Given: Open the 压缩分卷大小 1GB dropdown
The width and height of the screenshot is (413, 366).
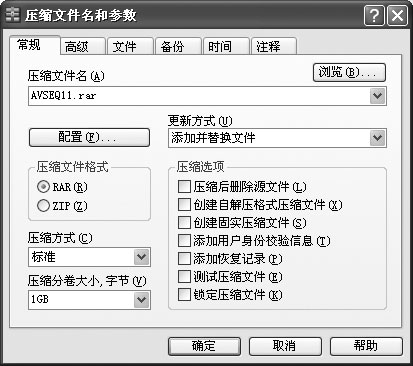Looking at the screenshot, I should pos(141,300).
